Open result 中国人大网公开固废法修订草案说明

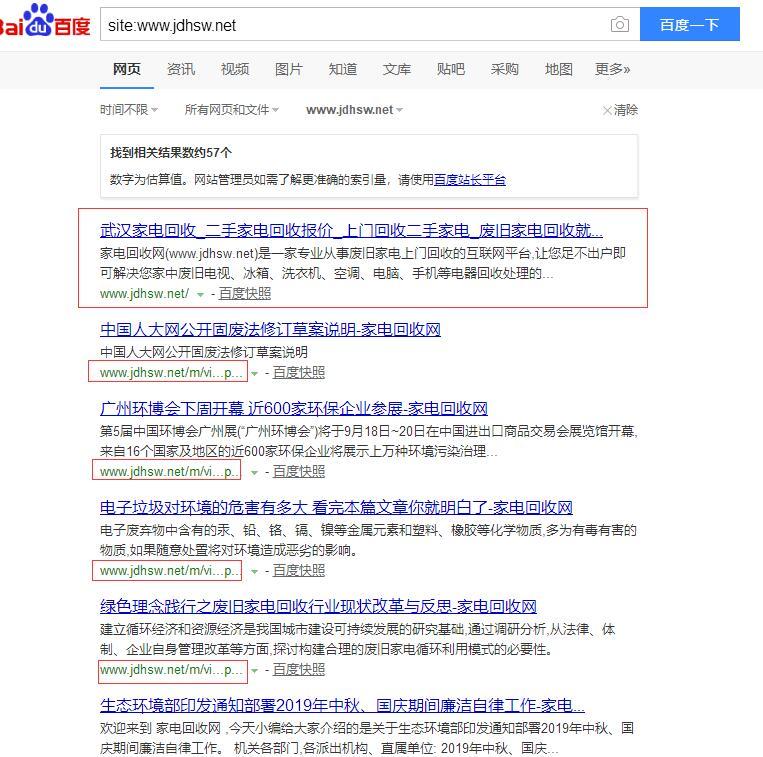270,330
